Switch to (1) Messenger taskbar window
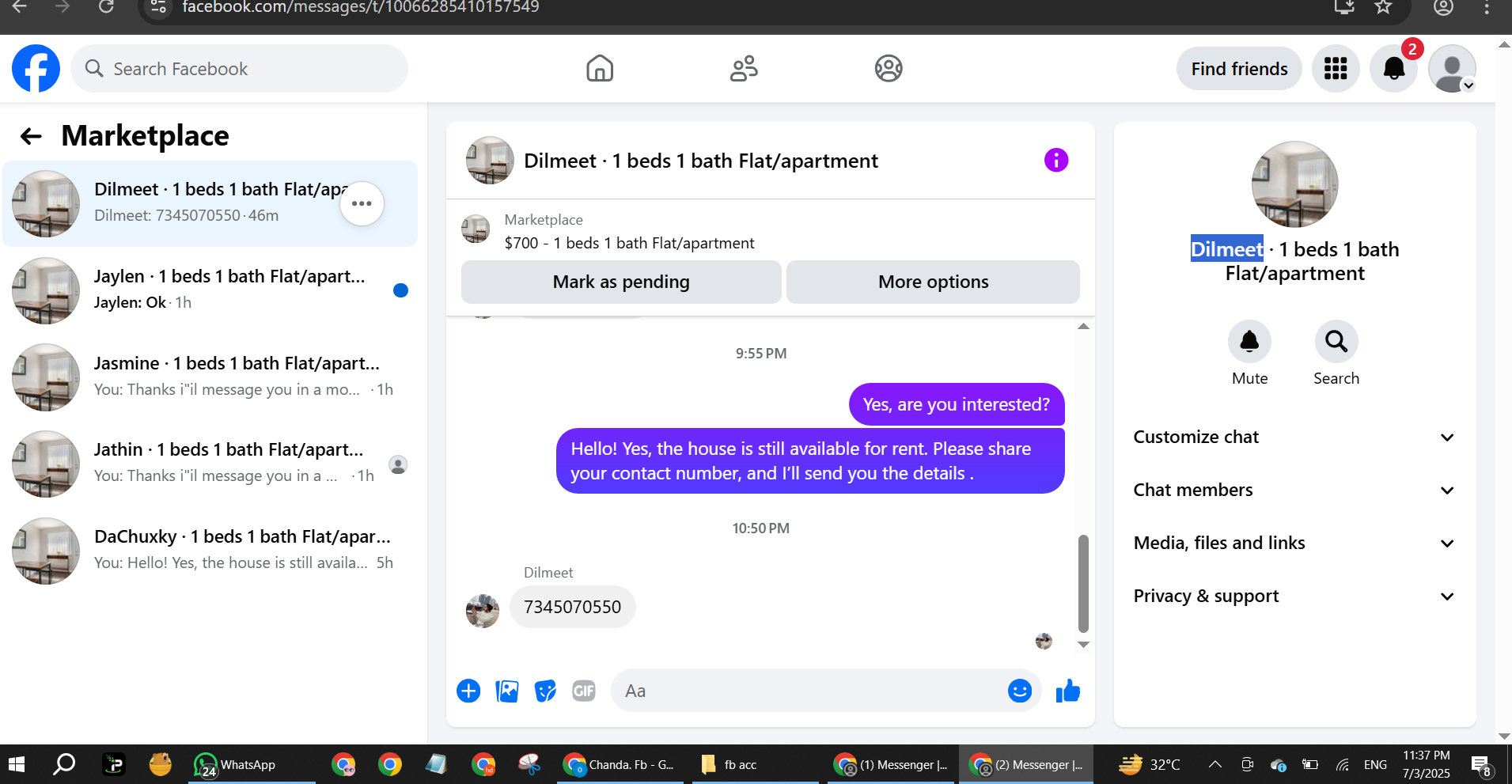Image resolution: width=1512 pixels, height=784 pixels. pyautogui.click(x=892, y=764)
